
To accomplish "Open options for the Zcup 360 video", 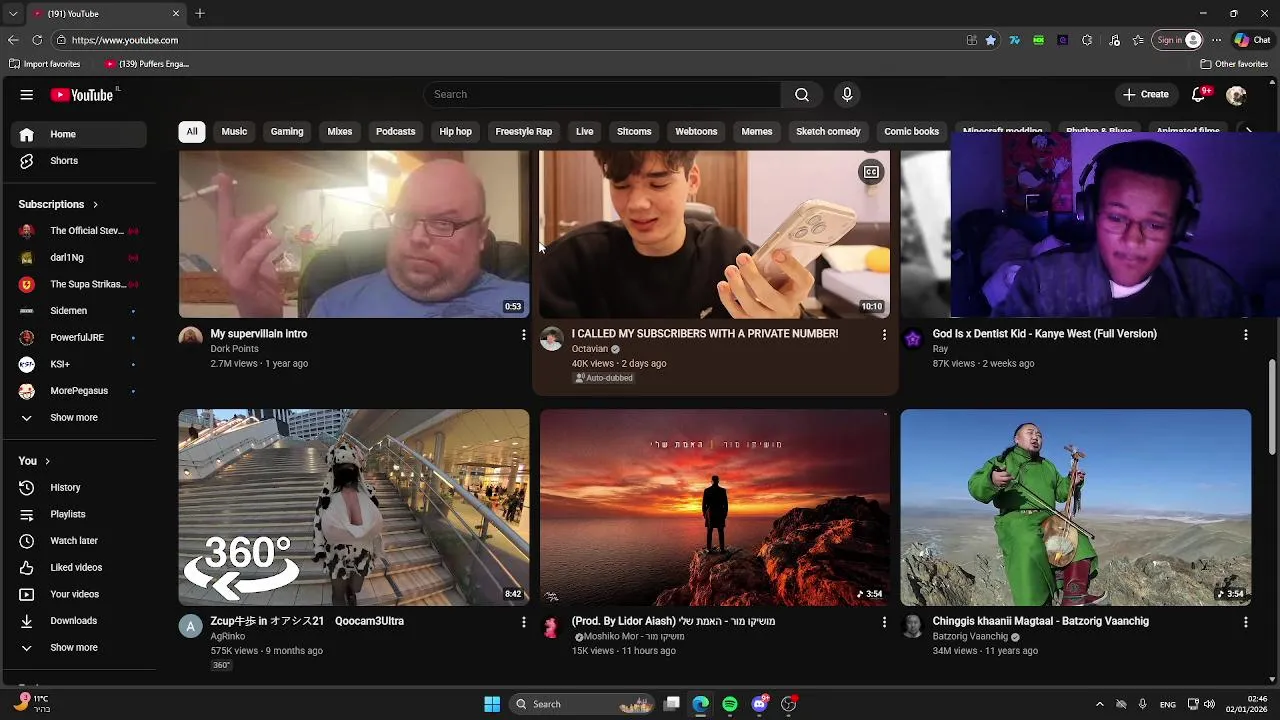I will pos(523,622).
